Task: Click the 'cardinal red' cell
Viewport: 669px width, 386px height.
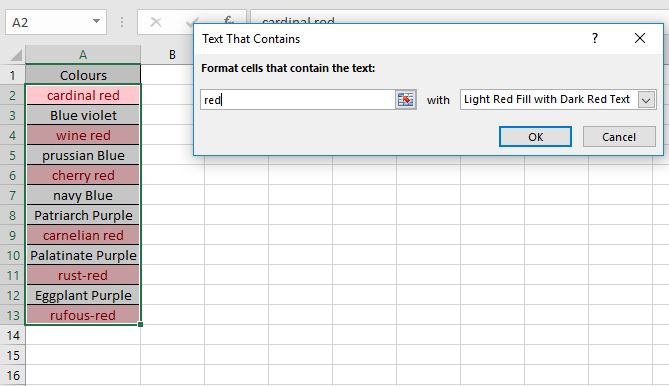Action: (83, 95)
